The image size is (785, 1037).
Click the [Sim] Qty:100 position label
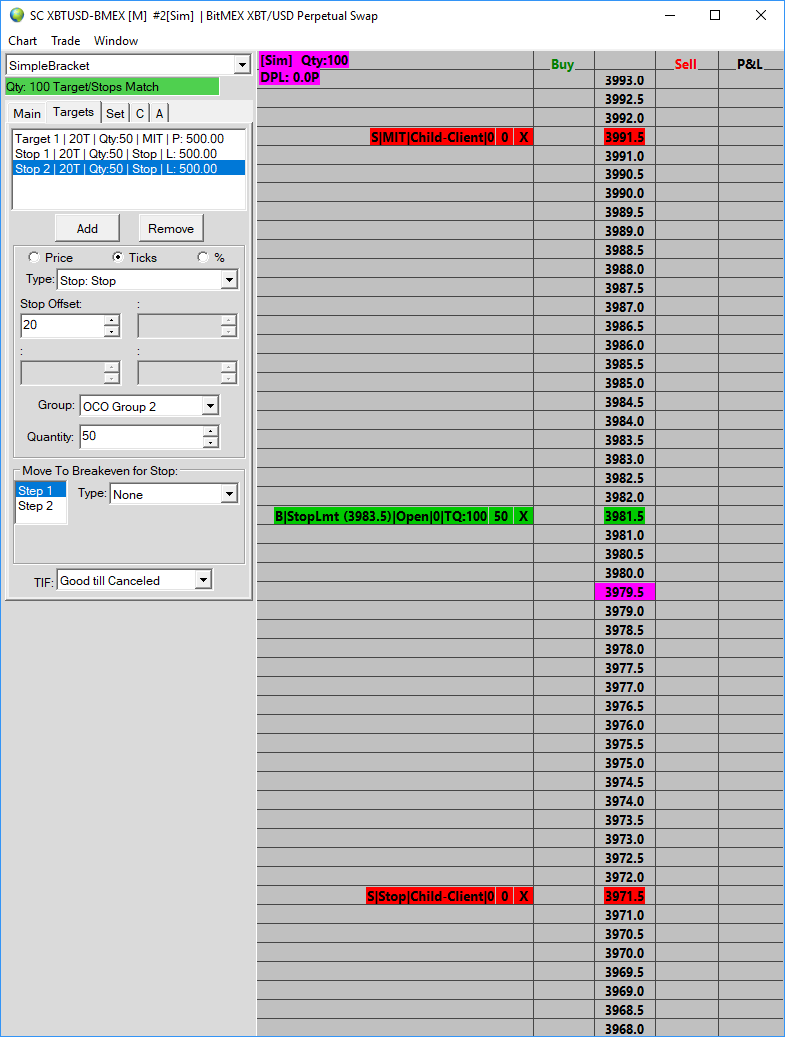click(304, 60)
